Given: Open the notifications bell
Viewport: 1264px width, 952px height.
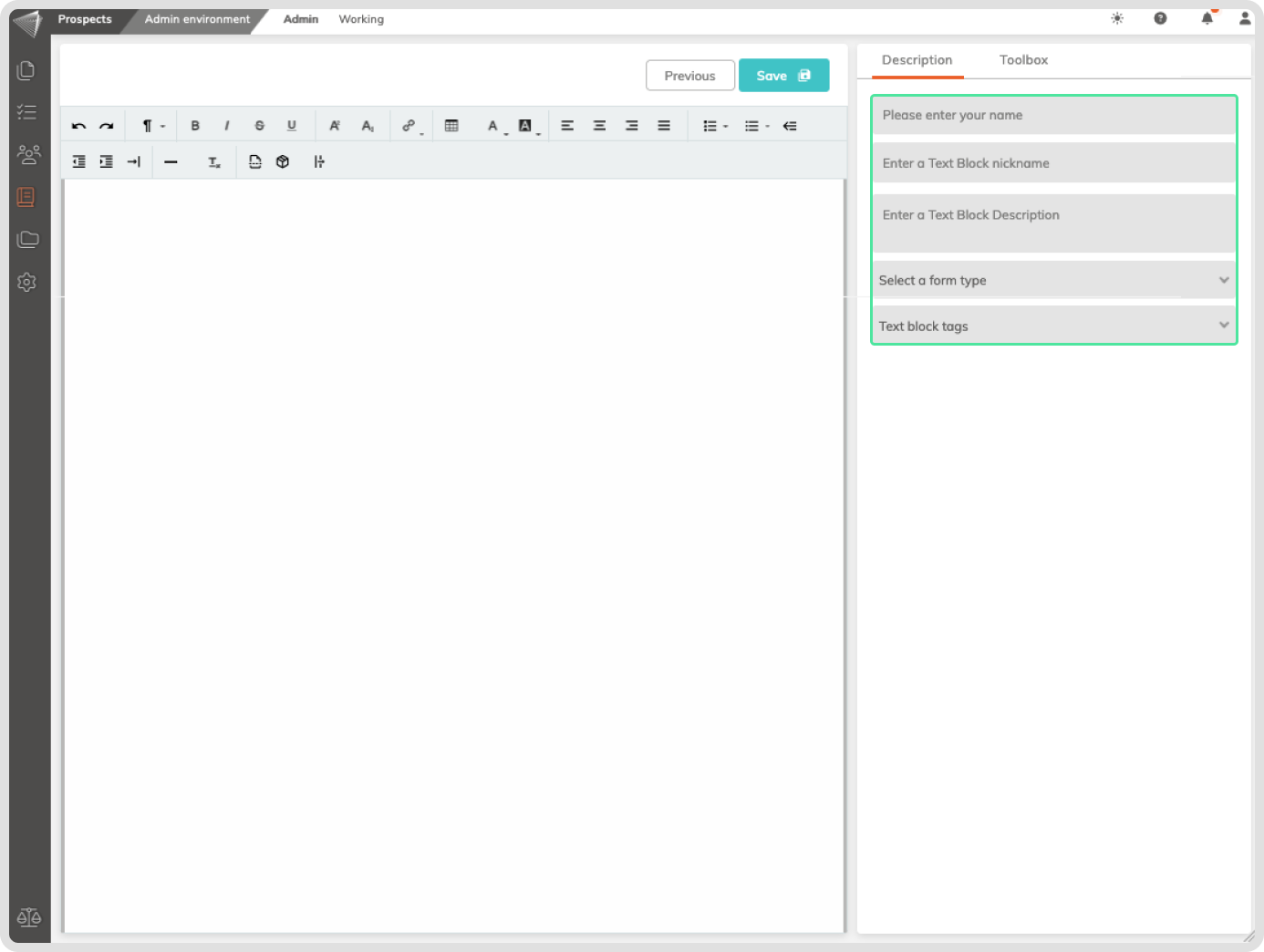Looking at the screenshot, I should [1207, 18].
